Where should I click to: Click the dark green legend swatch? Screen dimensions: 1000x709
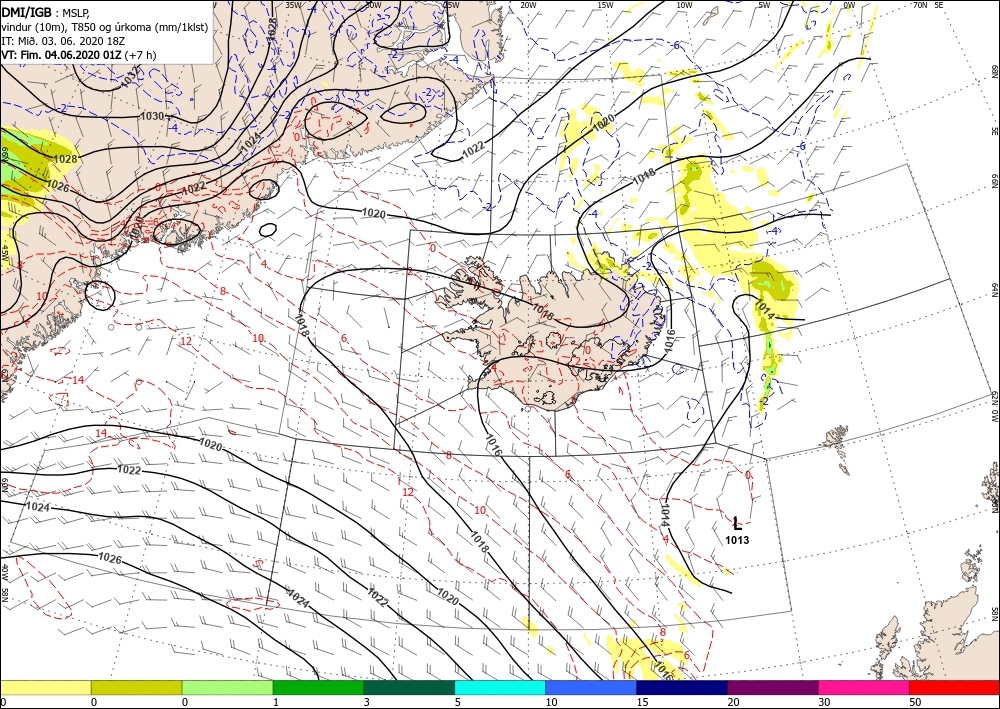409,687
